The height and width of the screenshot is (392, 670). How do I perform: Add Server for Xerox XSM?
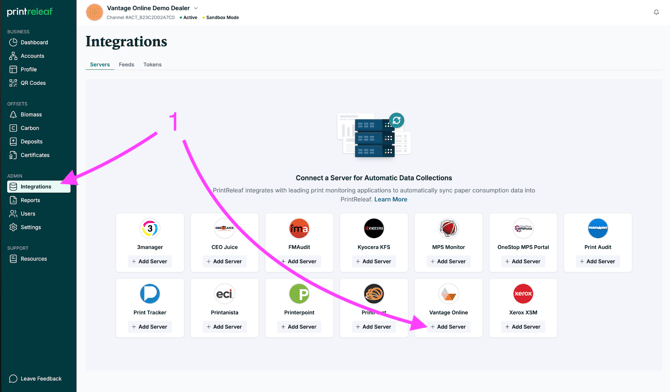[523, 327]
